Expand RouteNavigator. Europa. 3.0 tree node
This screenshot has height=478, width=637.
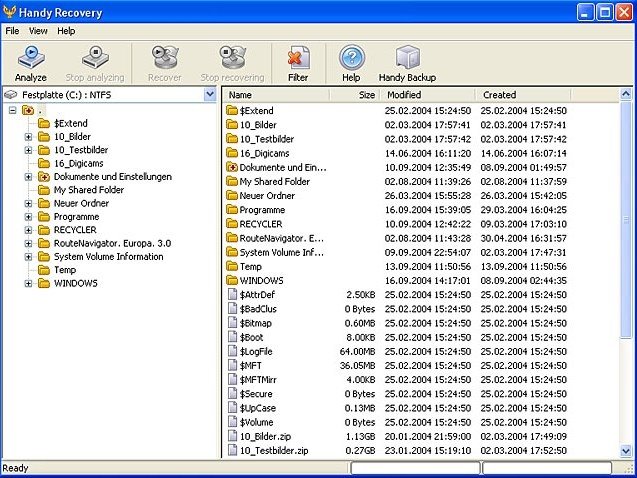[28, 244]
